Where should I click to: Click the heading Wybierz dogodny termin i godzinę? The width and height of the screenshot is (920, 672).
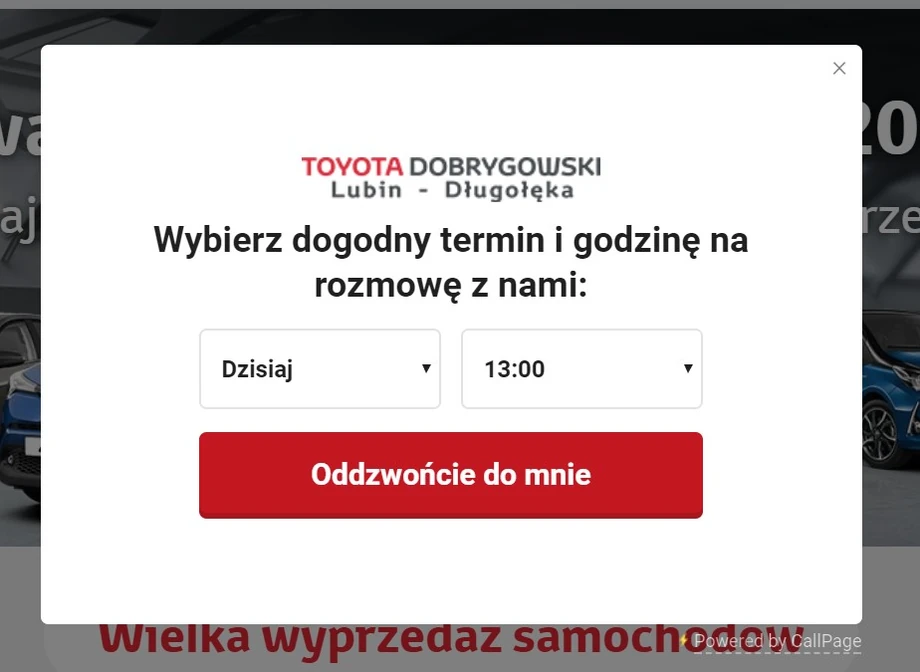[451, 239]
